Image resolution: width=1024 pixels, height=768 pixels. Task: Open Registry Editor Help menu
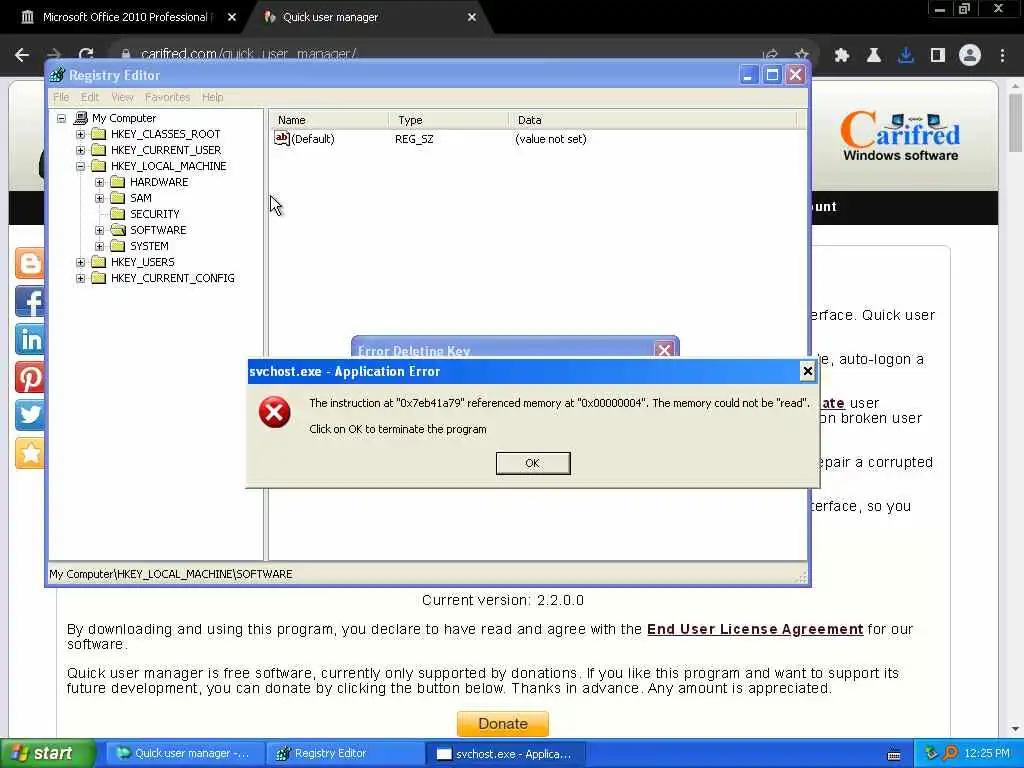[x=212, y=97]
